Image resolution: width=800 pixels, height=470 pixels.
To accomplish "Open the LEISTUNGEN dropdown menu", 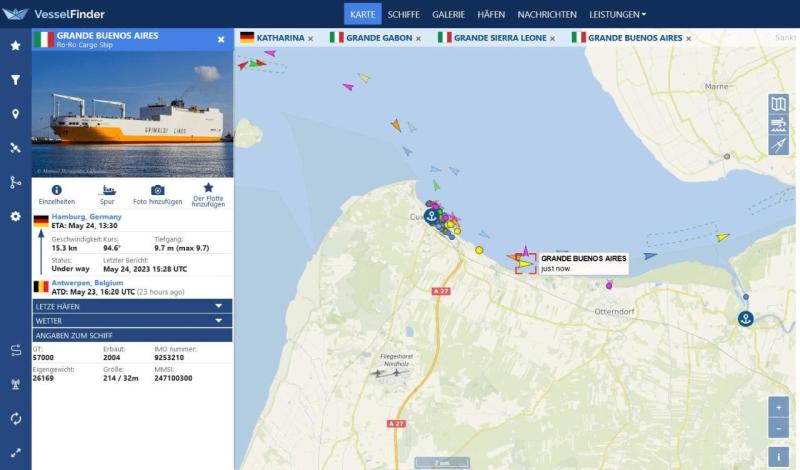I will (x=617, y=14).
